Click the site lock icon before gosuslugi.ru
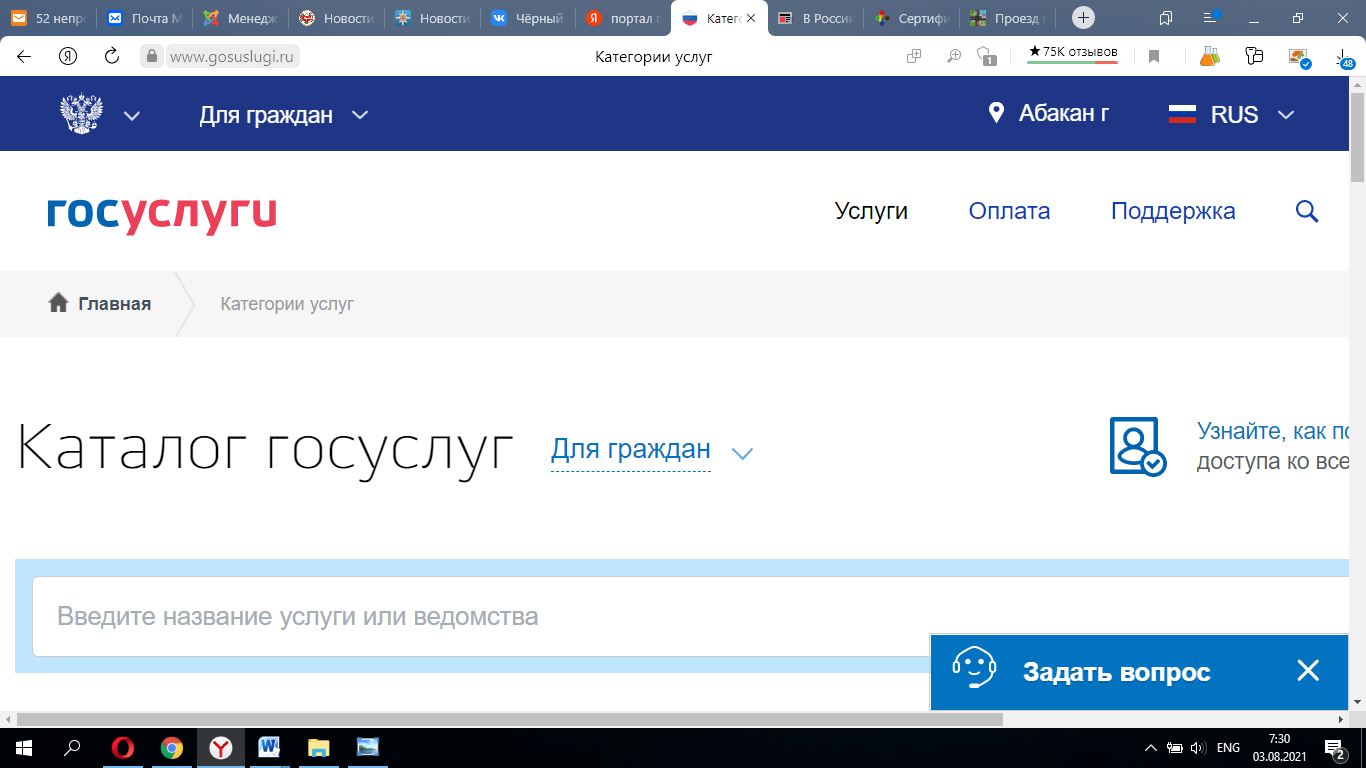 (x=151, y=57)
